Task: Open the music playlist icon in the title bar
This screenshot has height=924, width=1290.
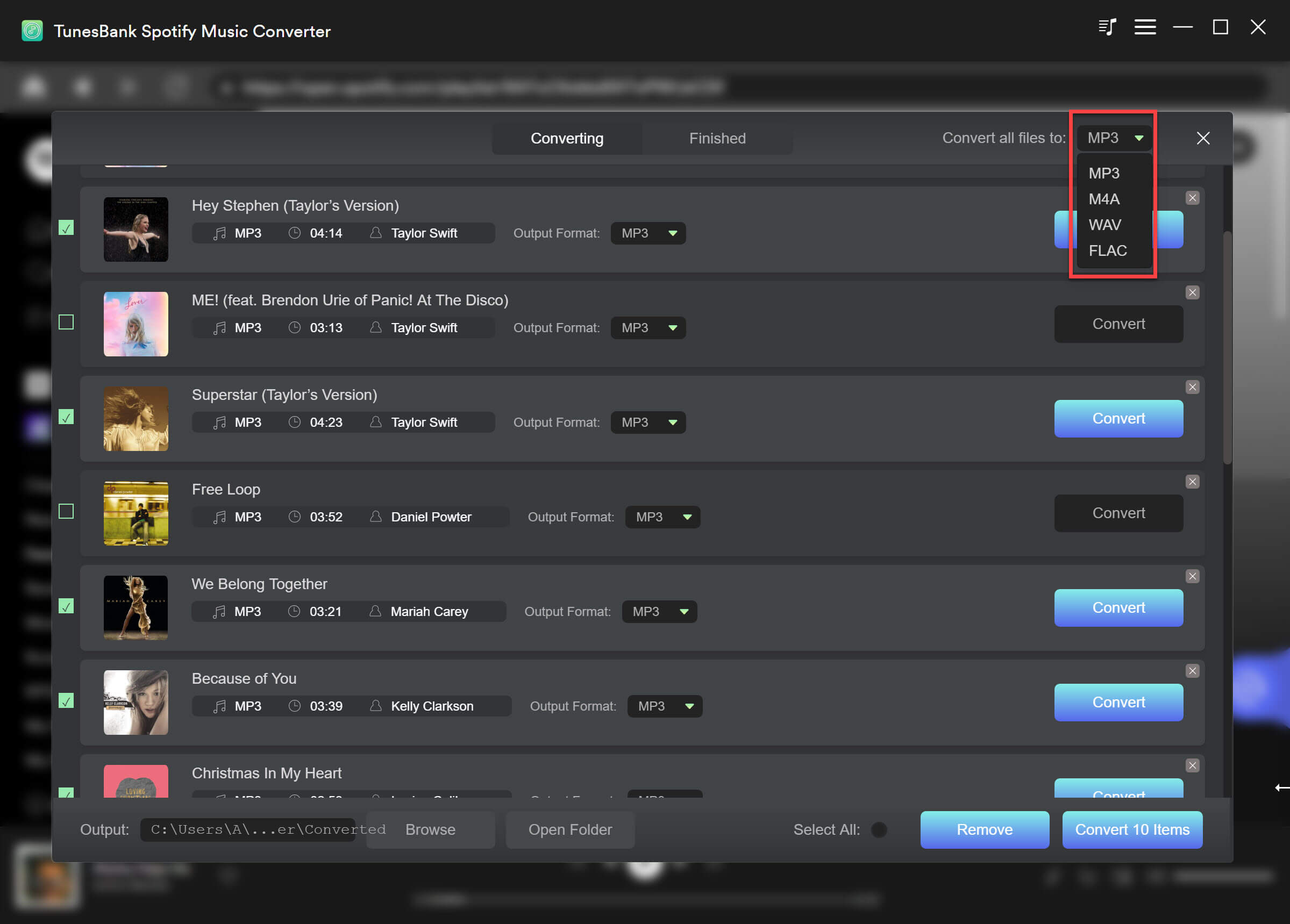Action: click(1107, 27)
